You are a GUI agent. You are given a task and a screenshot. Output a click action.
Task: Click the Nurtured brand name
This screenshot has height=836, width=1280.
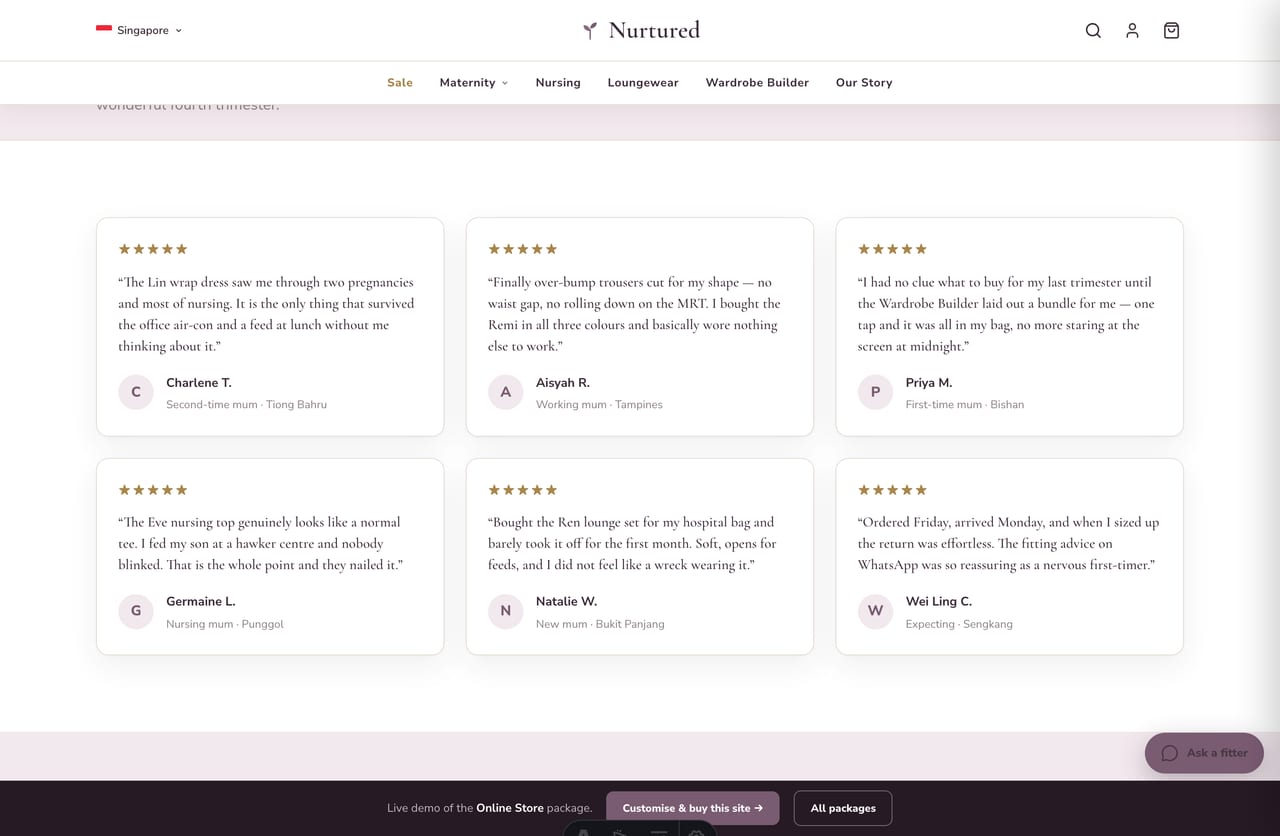tap(654, 30)
